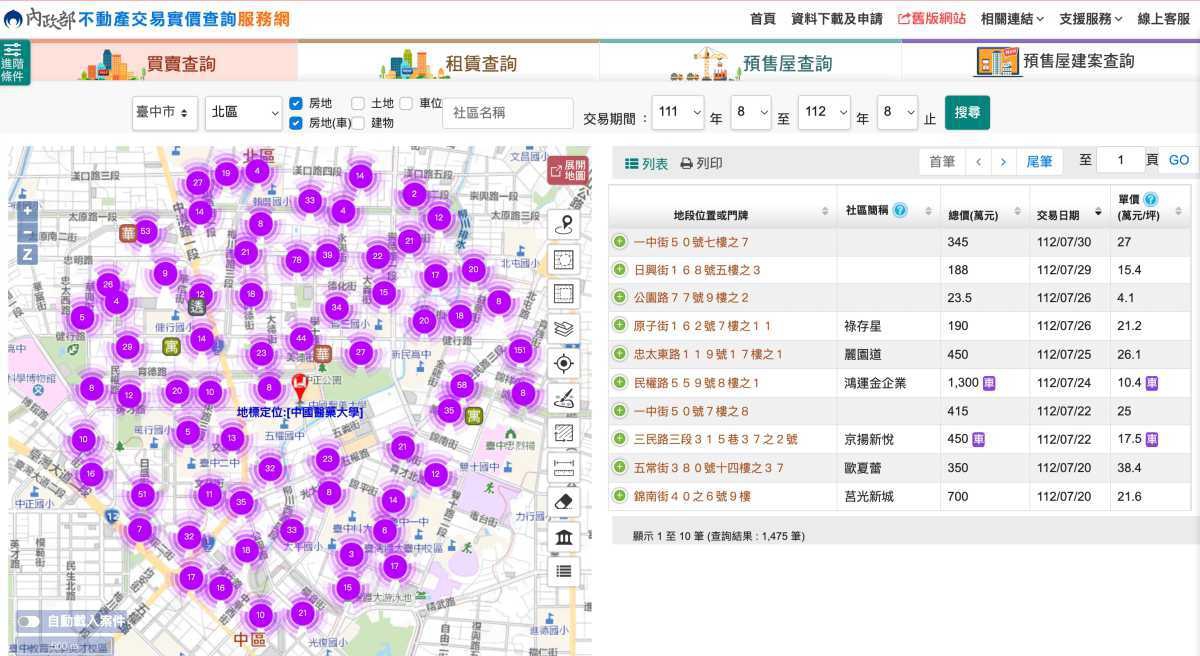Expand details for 錦南街40之6號9樓 row
The width and height of the screenshot is (1200, 656).
click(x=620, y=496)
